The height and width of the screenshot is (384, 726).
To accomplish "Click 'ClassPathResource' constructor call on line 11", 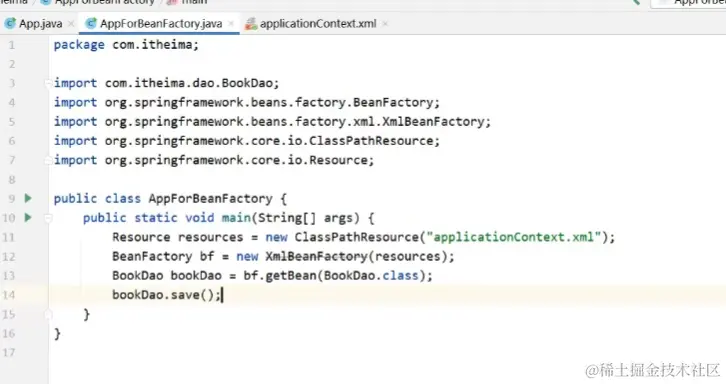I will [x=357, y=237].
